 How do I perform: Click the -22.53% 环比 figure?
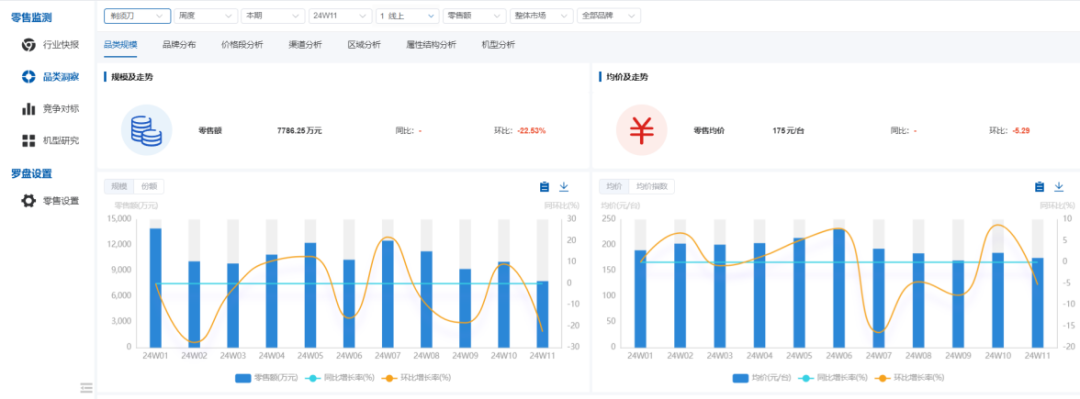coord(532,130)
